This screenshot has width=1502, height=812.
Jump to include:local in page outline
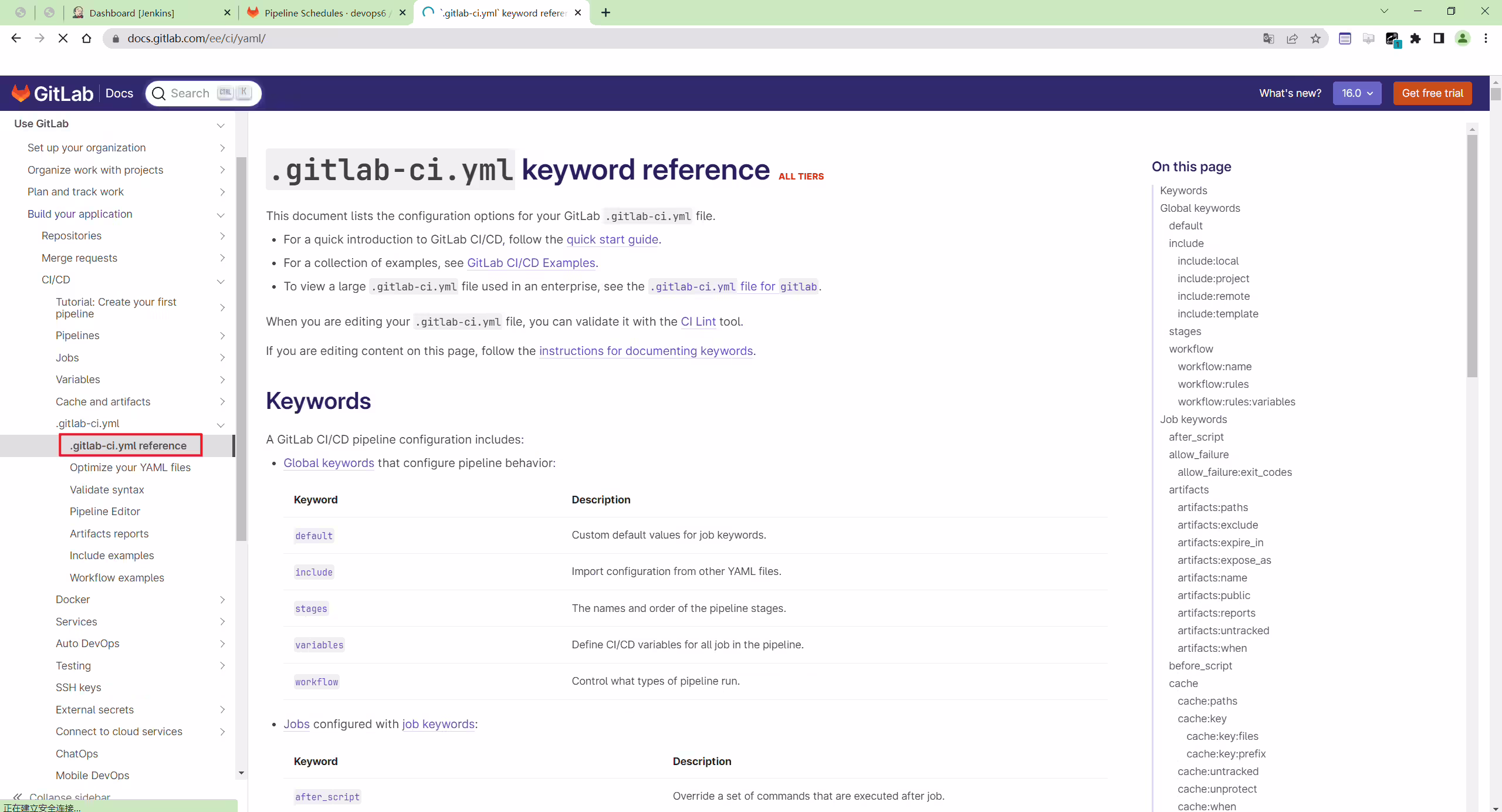(x=1208, y=261)
